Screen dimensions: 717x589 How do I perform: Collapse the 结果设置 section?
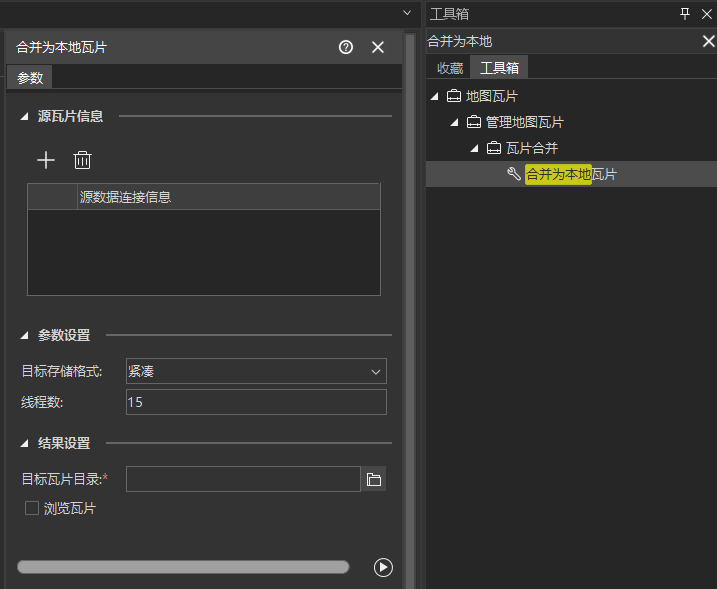(24, 444)
